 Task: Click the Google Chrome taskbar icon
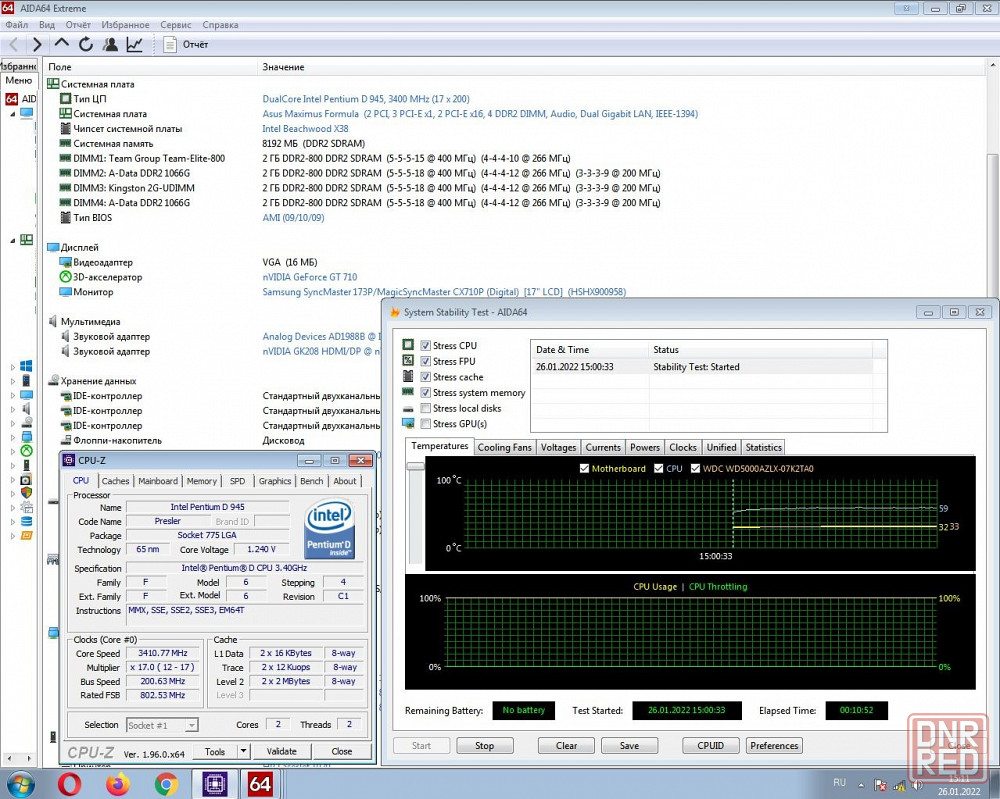click(x=166, y=783)
